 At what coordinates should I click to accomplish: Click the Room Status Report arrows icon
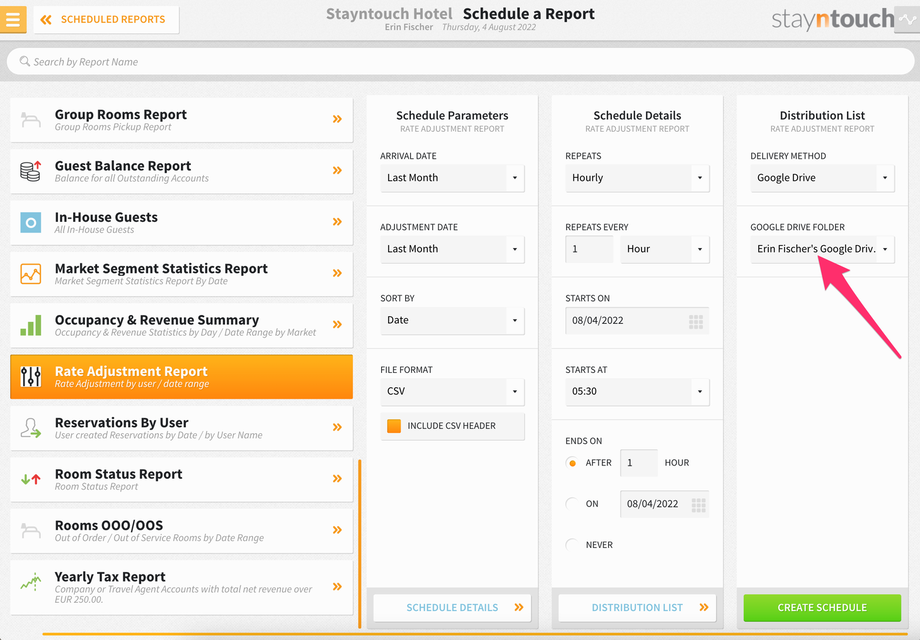(31, 479)
